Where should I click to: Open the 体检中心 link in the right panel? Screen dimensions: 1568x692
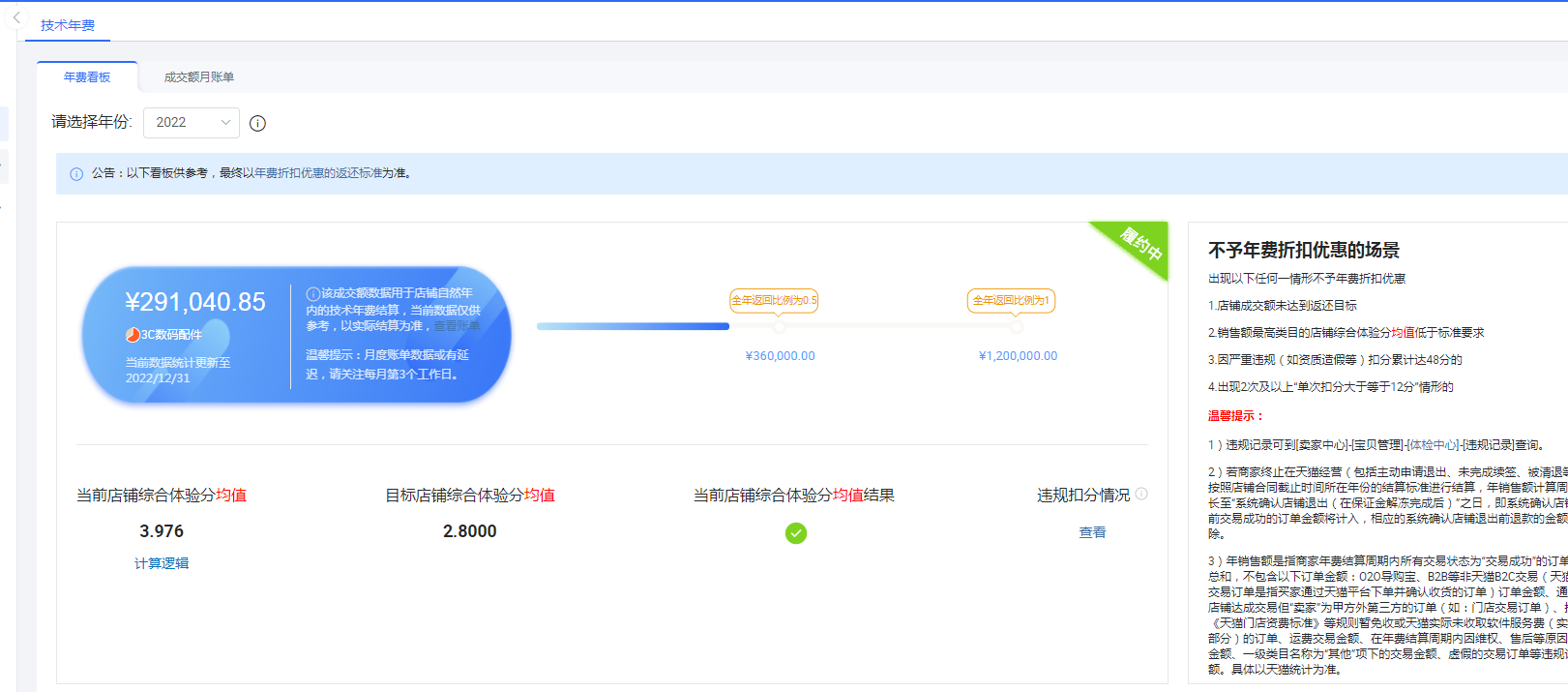coord(1433,445)
